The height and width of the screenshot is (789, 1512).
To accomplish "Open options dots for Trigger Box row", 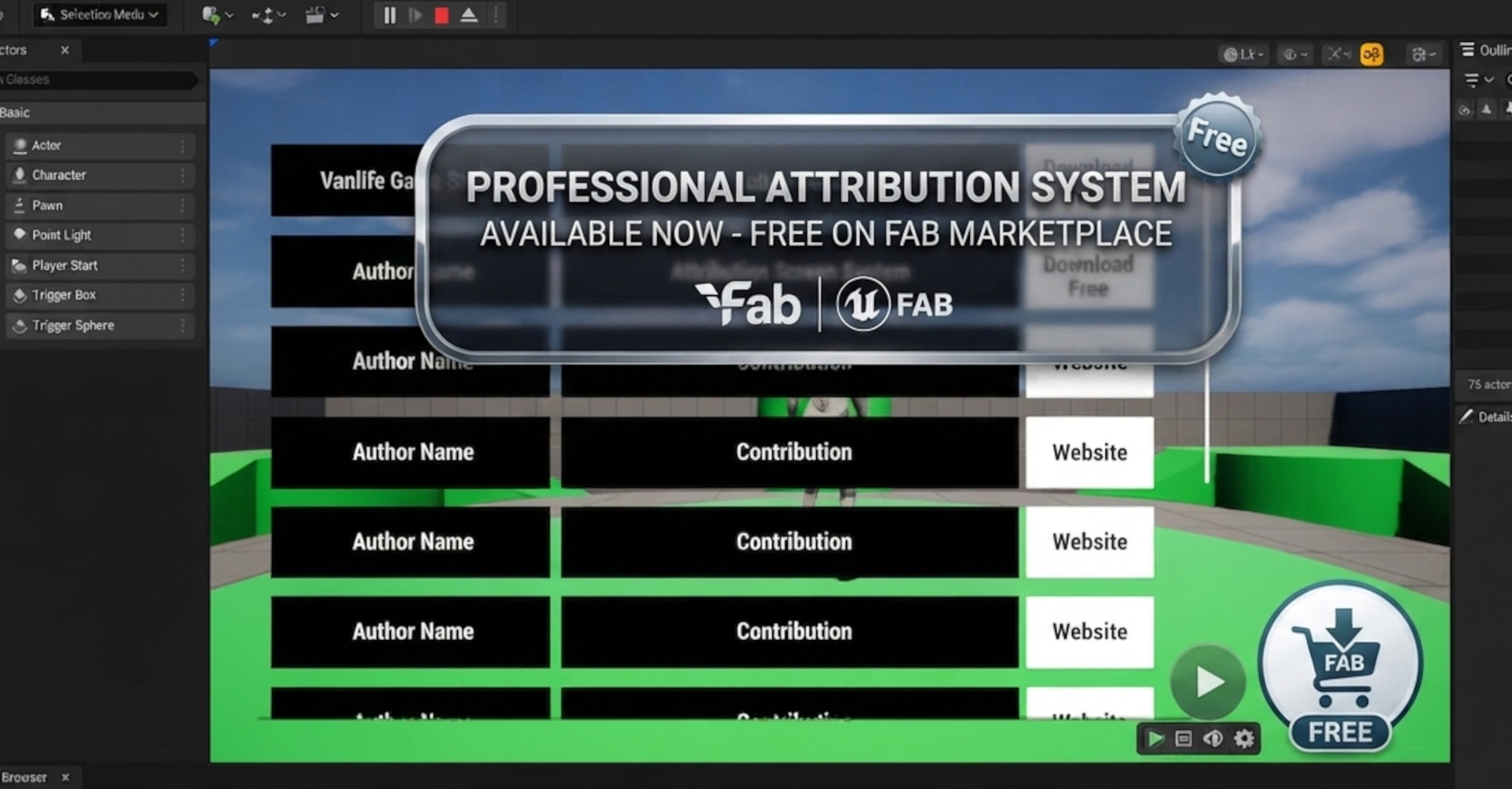I will tap(183, 295).
